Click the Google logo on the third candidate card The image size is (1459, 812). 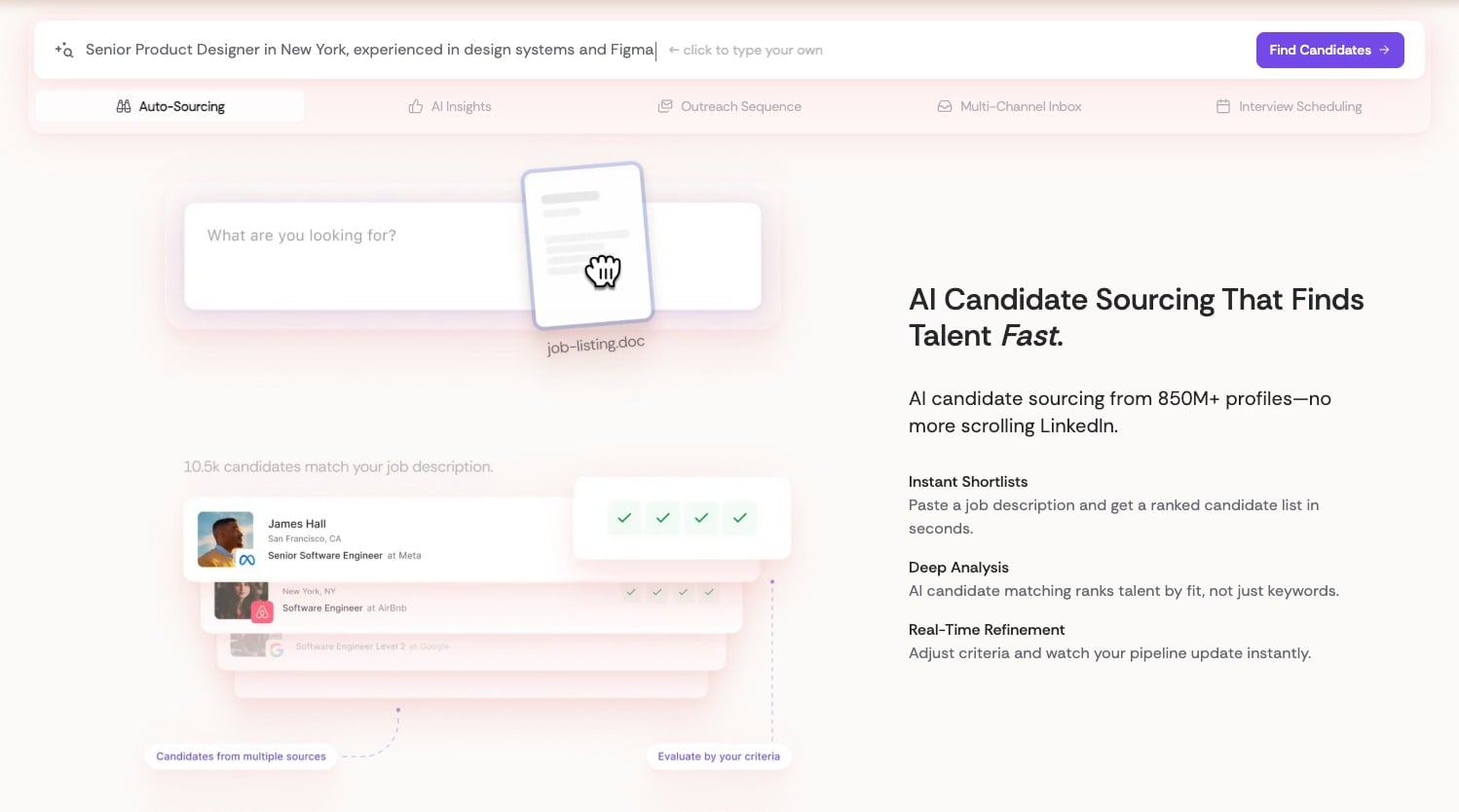pos(277,649)
